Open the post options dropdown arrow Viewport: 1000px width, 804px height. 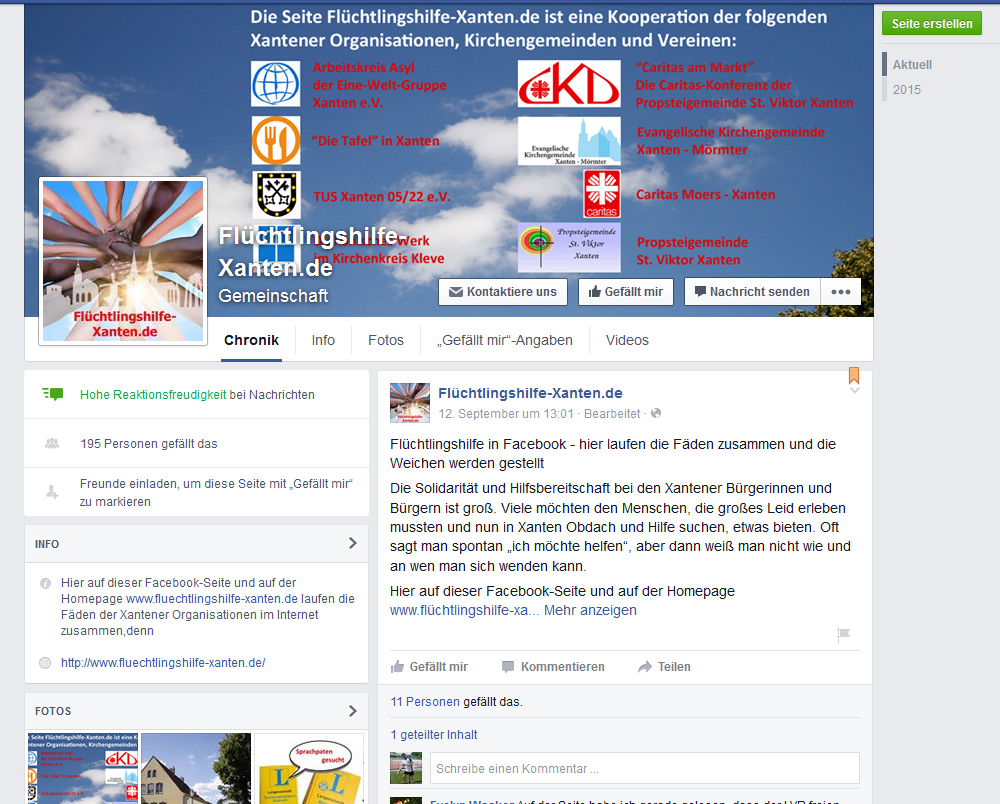(855, 390)
